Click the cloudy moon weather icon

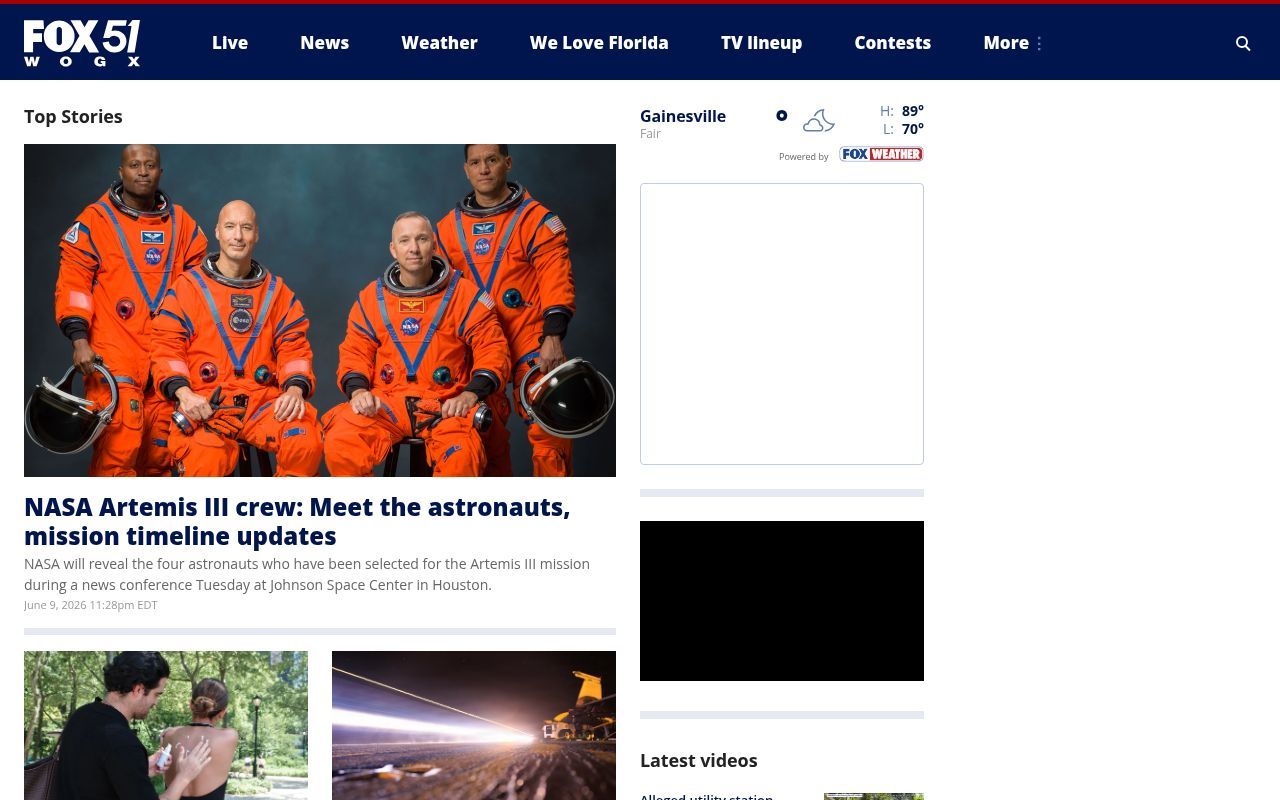818,121
